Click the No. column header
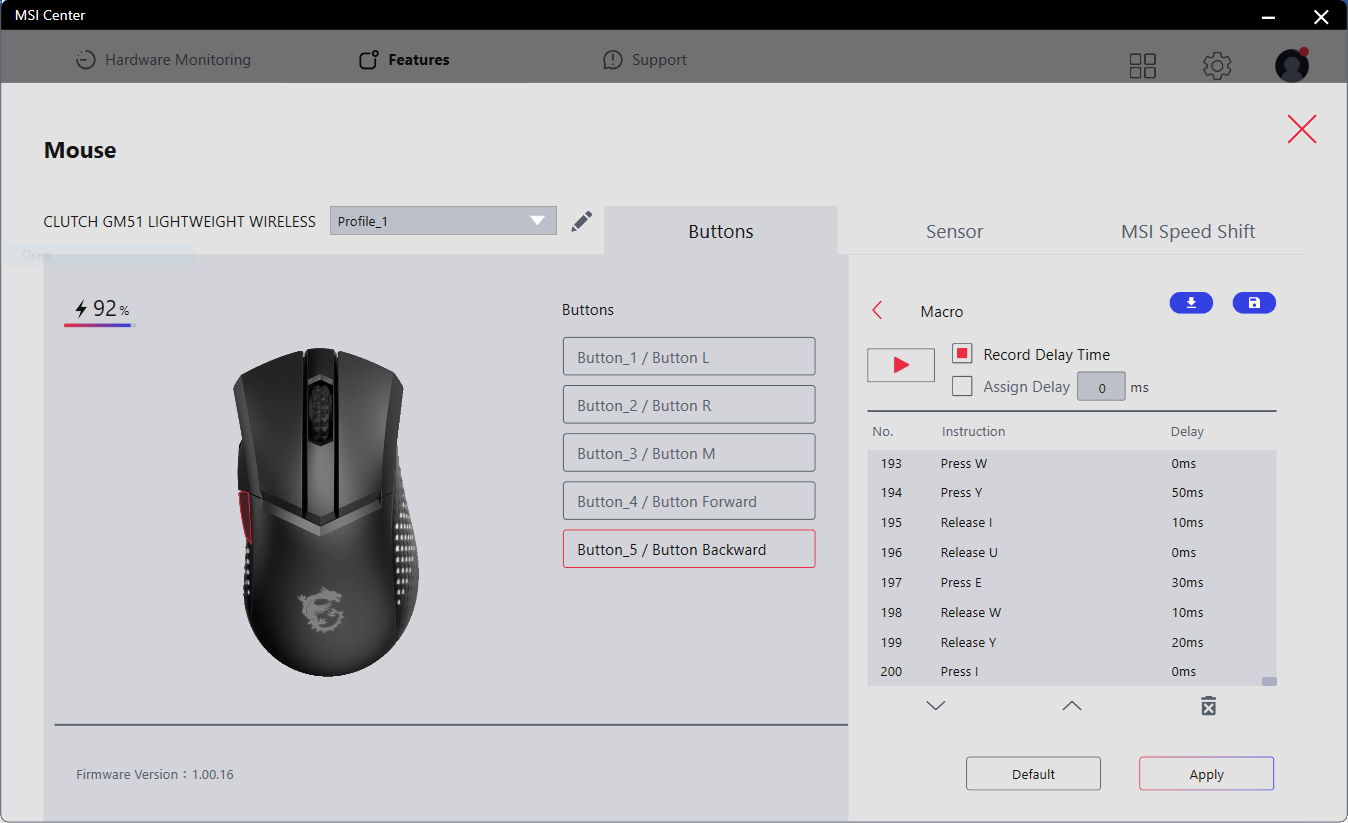The image size is (1348, 823). (883, 432)
